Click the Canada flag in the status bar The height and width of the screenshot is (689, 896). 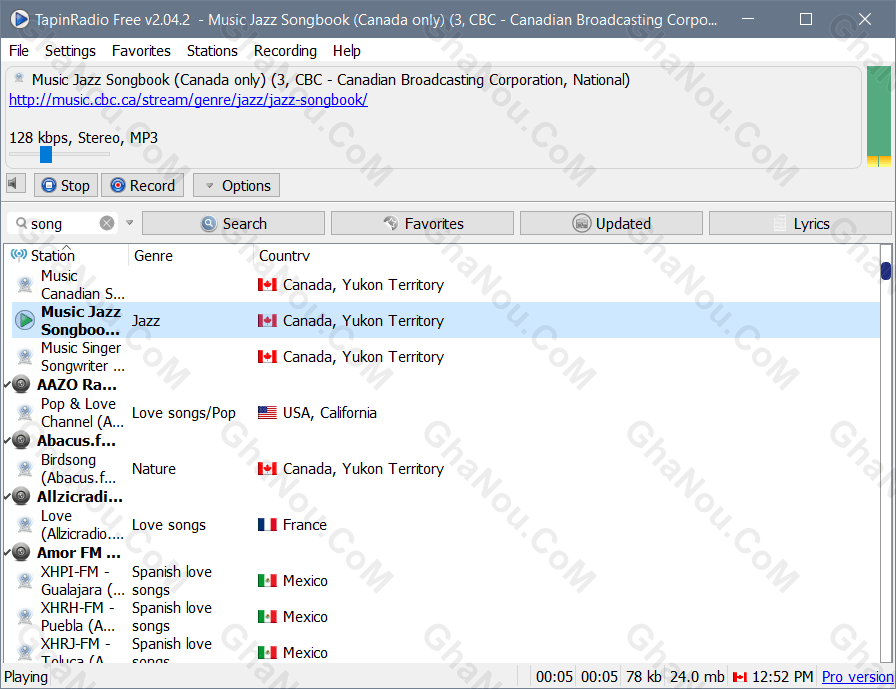pos(739,677)
